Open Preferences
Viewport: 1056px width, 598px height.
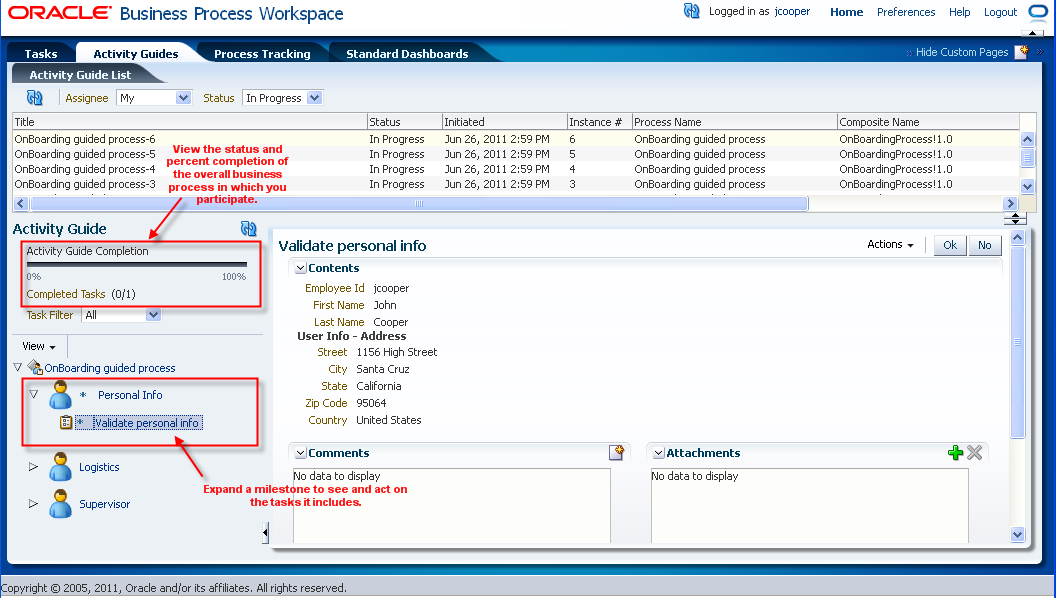point(906,11)
